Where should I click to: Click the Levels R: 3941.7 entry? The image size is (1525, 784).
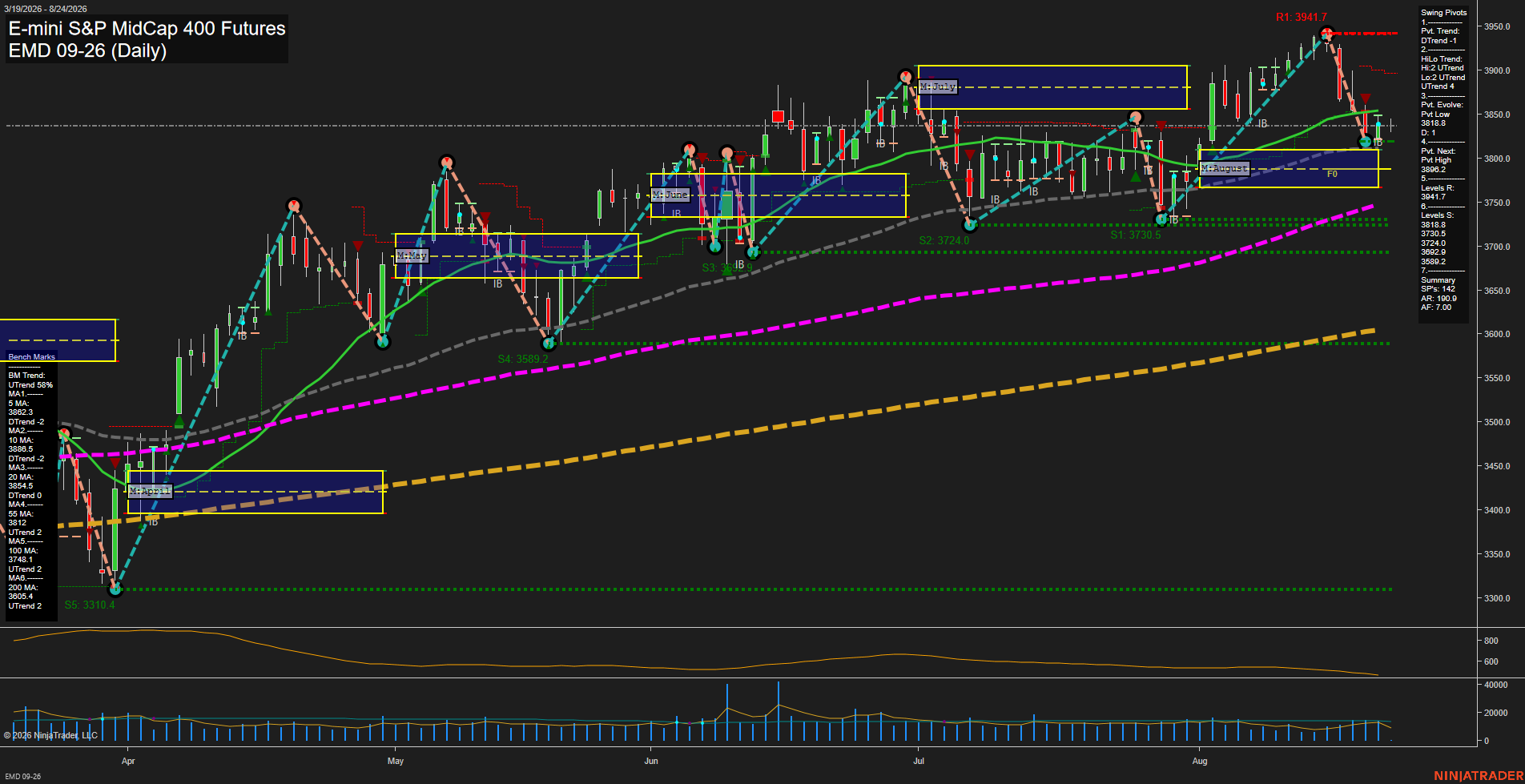[x=1438, y=192]
